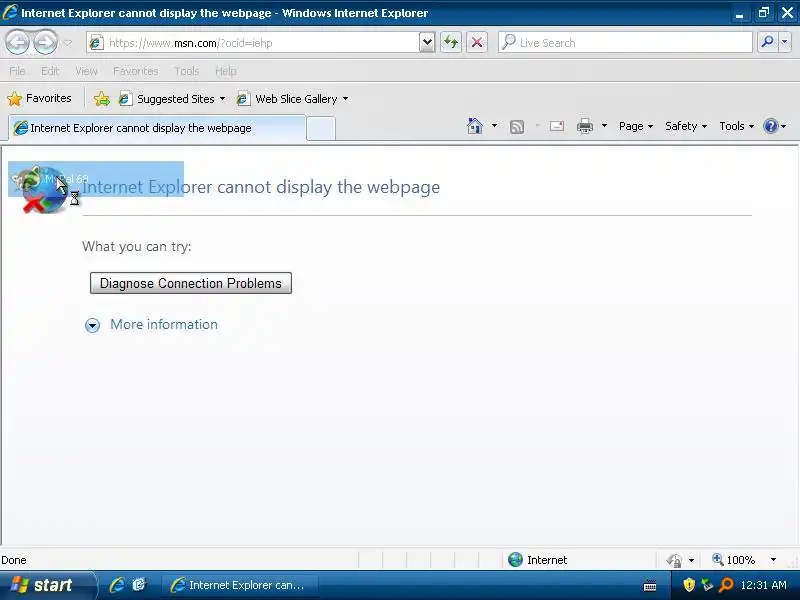Click the Show Desktop Quick Launch icon
The image size is (800, 600).
coord(139,585)
